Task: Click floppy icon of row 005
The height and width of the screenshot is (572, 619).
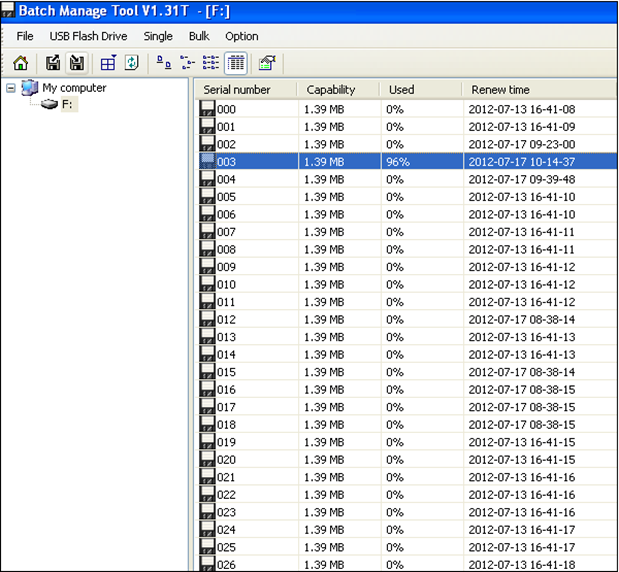Action: (207, 196)
